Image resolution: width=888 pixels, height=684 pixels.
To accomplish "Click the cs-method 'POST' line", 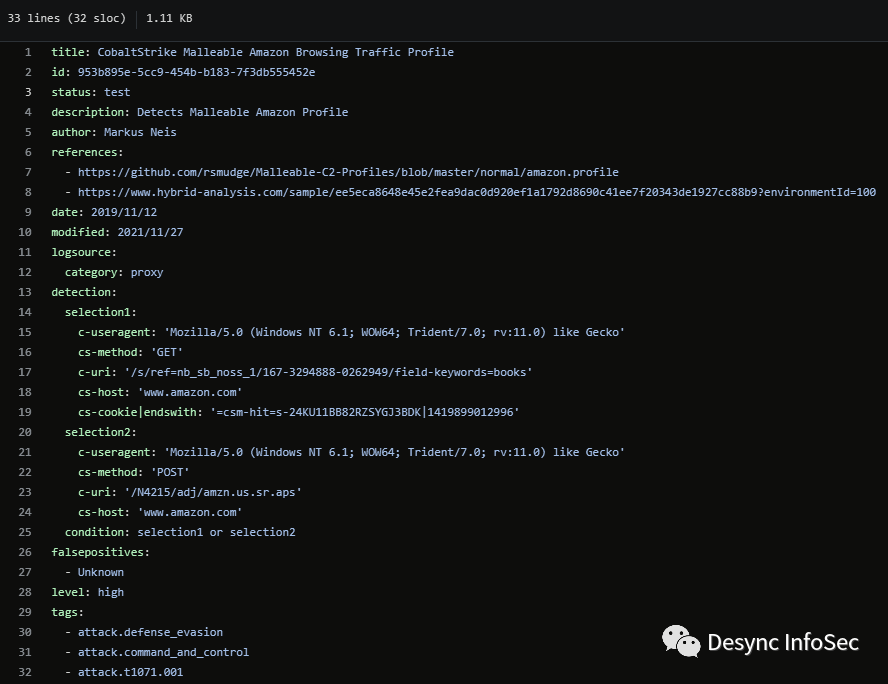I will (x=134, y=472).
